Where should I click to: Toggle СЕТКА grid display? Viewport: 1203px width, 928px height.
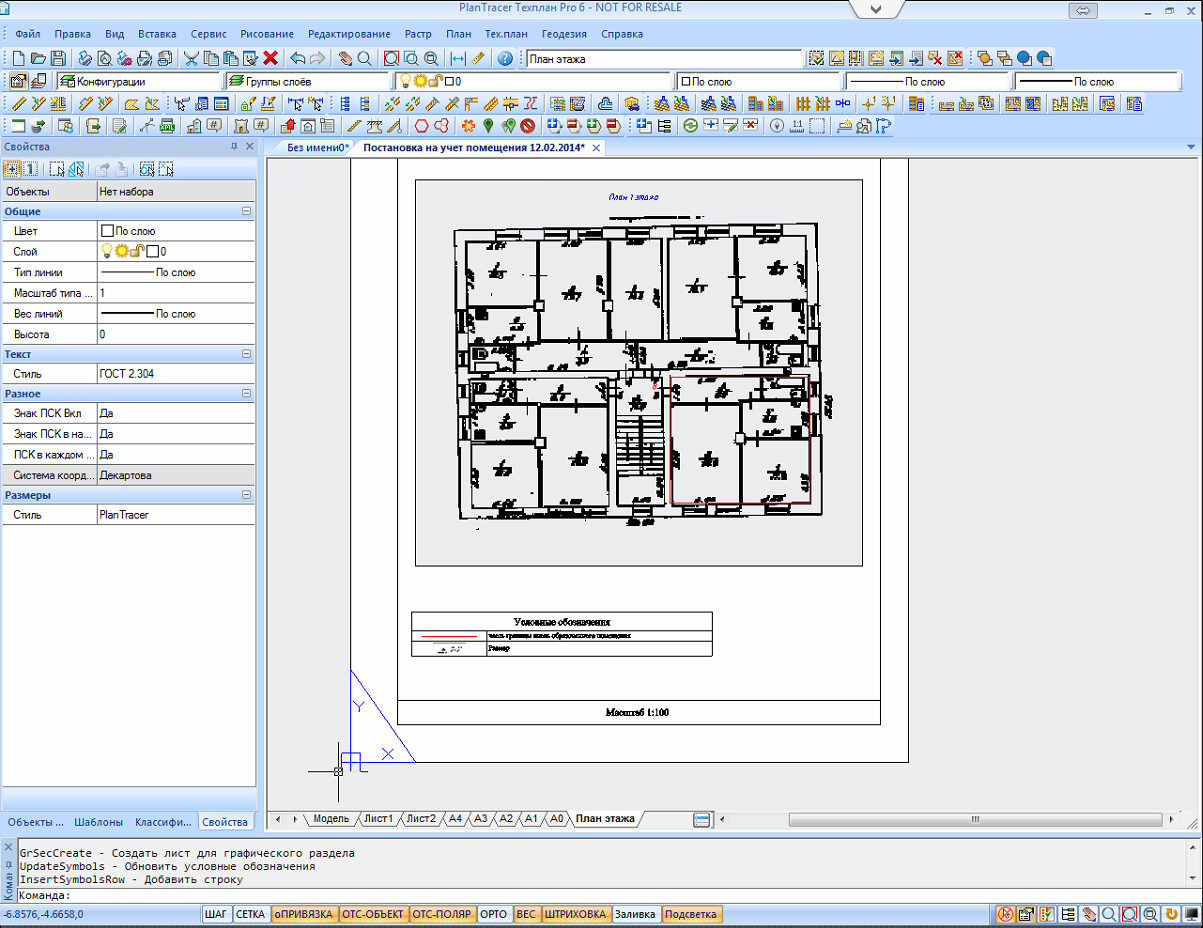coord(251,914)
